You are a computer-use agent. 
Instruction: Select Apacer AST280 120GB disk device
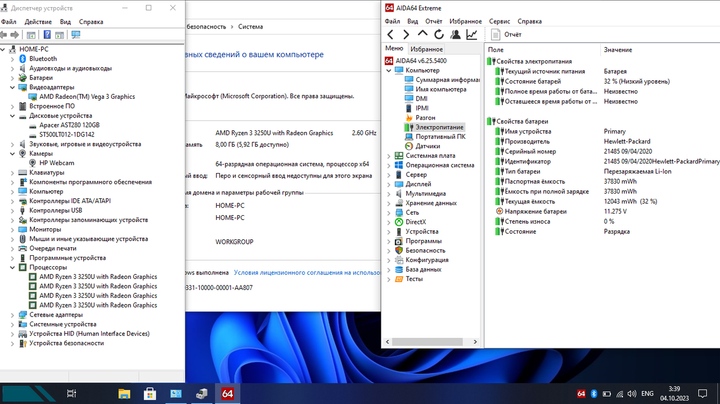(x=64, y=125)
